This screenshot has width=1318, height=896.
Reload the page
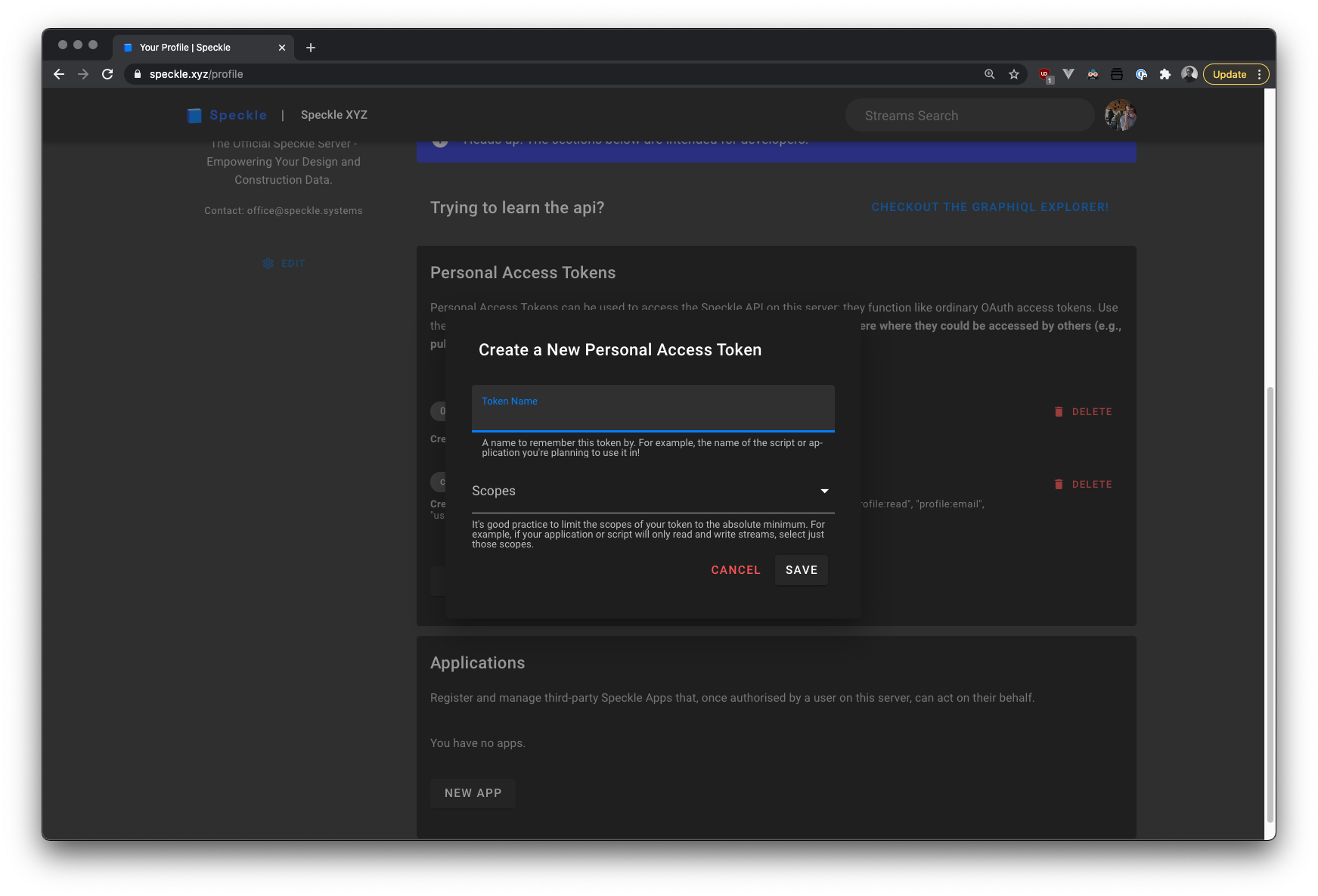pos(107,74)
